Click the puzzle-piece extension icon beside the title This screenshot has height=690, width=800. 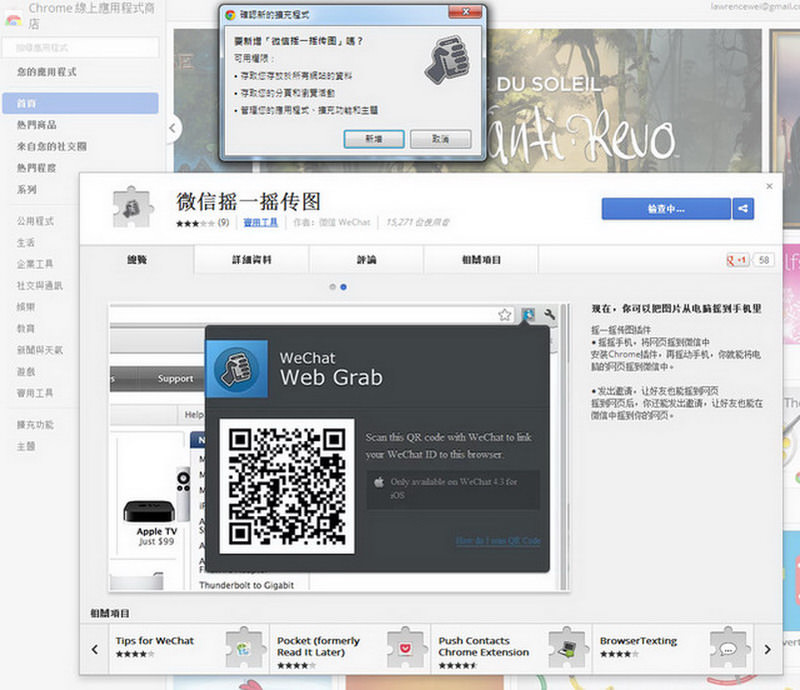point(133,207)
